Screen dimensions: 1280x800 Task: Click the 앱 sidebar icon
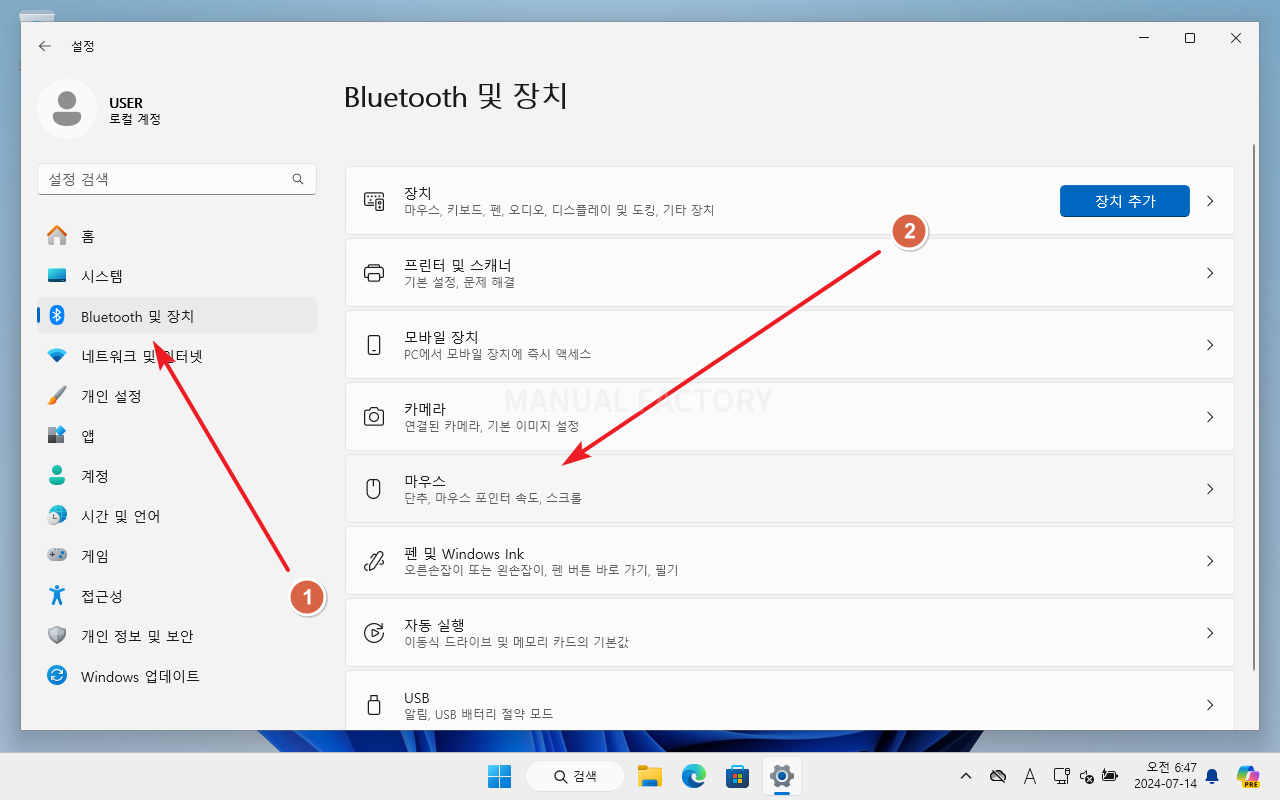[57, 436]
